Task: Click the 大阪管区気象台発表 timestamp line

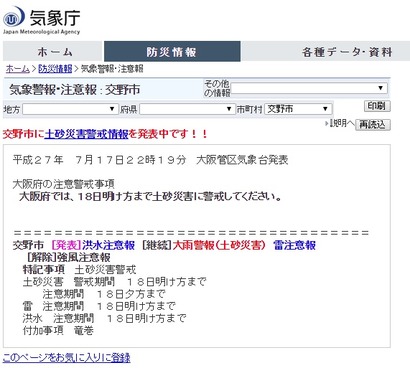Action: 150,160
